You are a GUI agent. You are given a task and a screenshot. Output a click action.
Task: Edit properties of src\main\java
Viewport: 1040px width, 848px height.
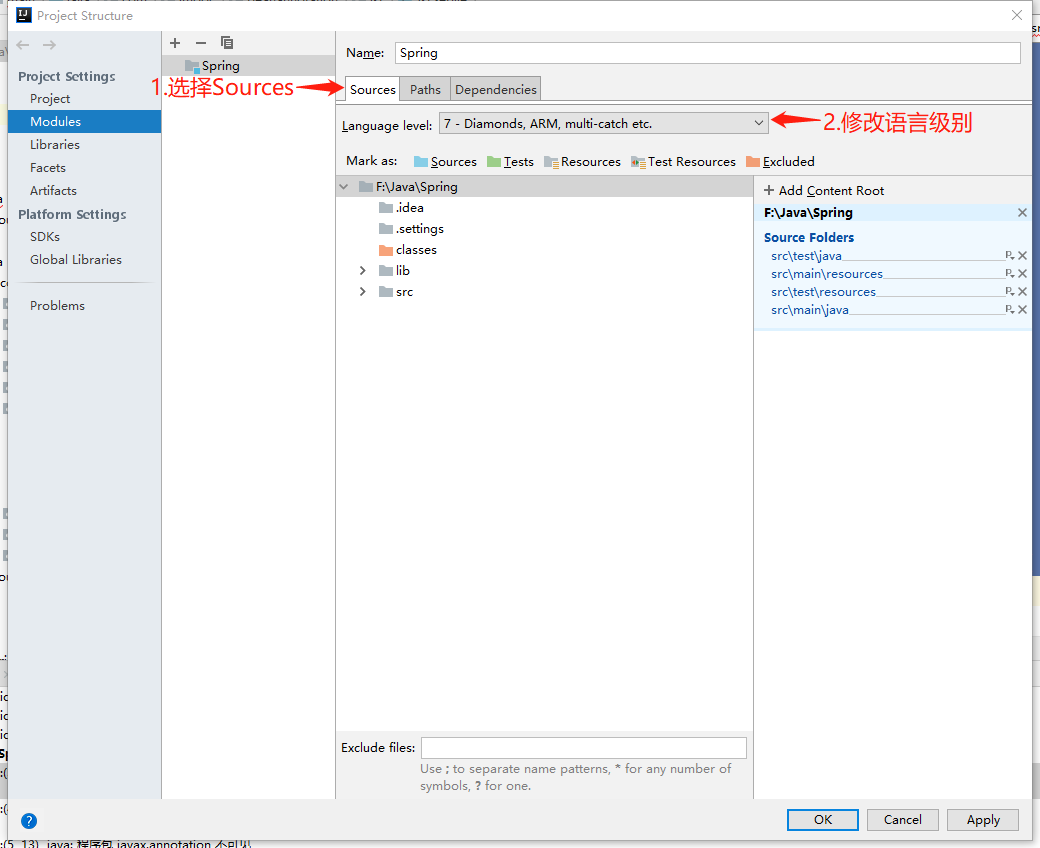[1009, 310]
